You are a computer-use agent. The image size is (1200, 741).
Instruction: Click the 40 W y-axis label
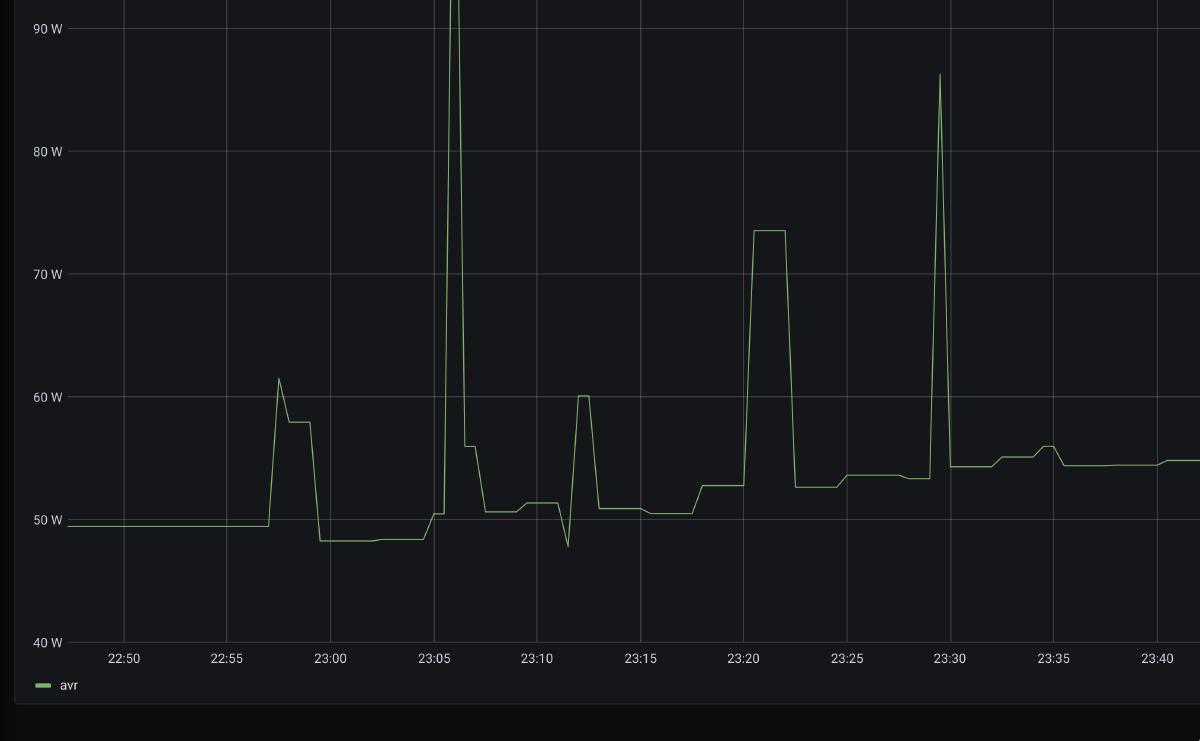pos(47,642)
